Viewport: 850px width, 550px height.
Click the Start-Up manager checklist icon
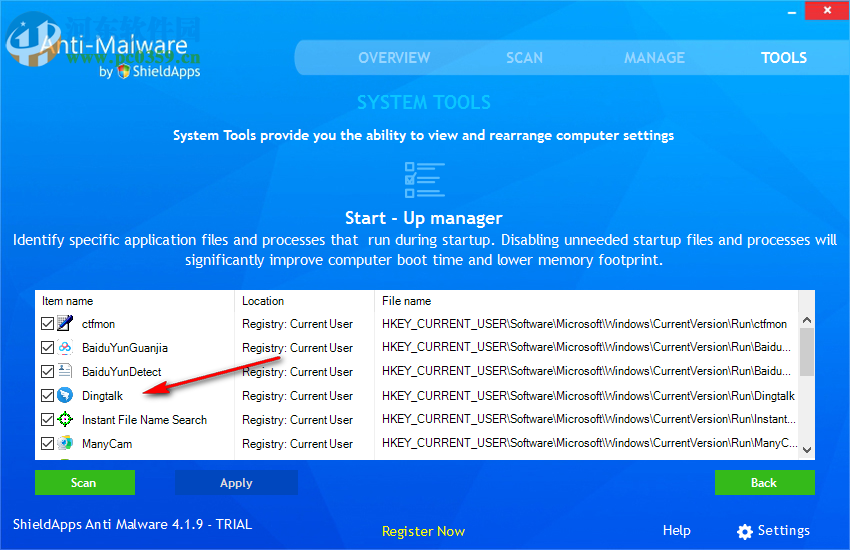click(x=424, y=179)
